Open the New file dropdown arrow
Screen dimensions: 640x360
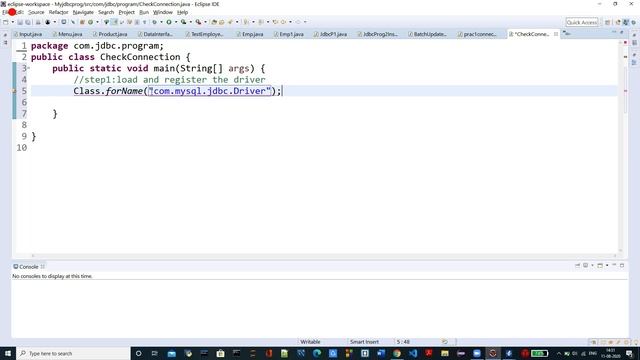click(13, 22)
